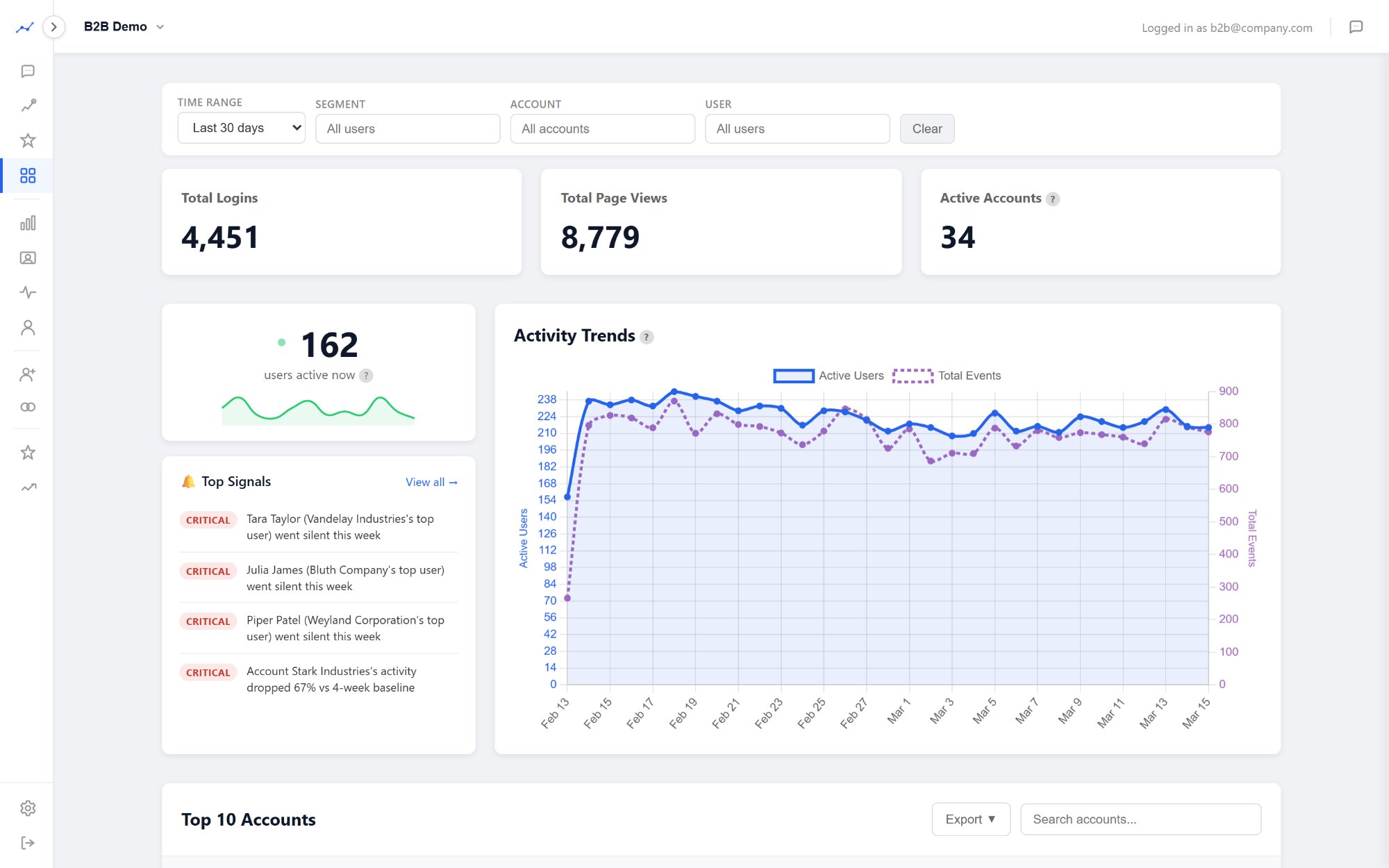Click the add user icon in sidebar

(28, 374)
